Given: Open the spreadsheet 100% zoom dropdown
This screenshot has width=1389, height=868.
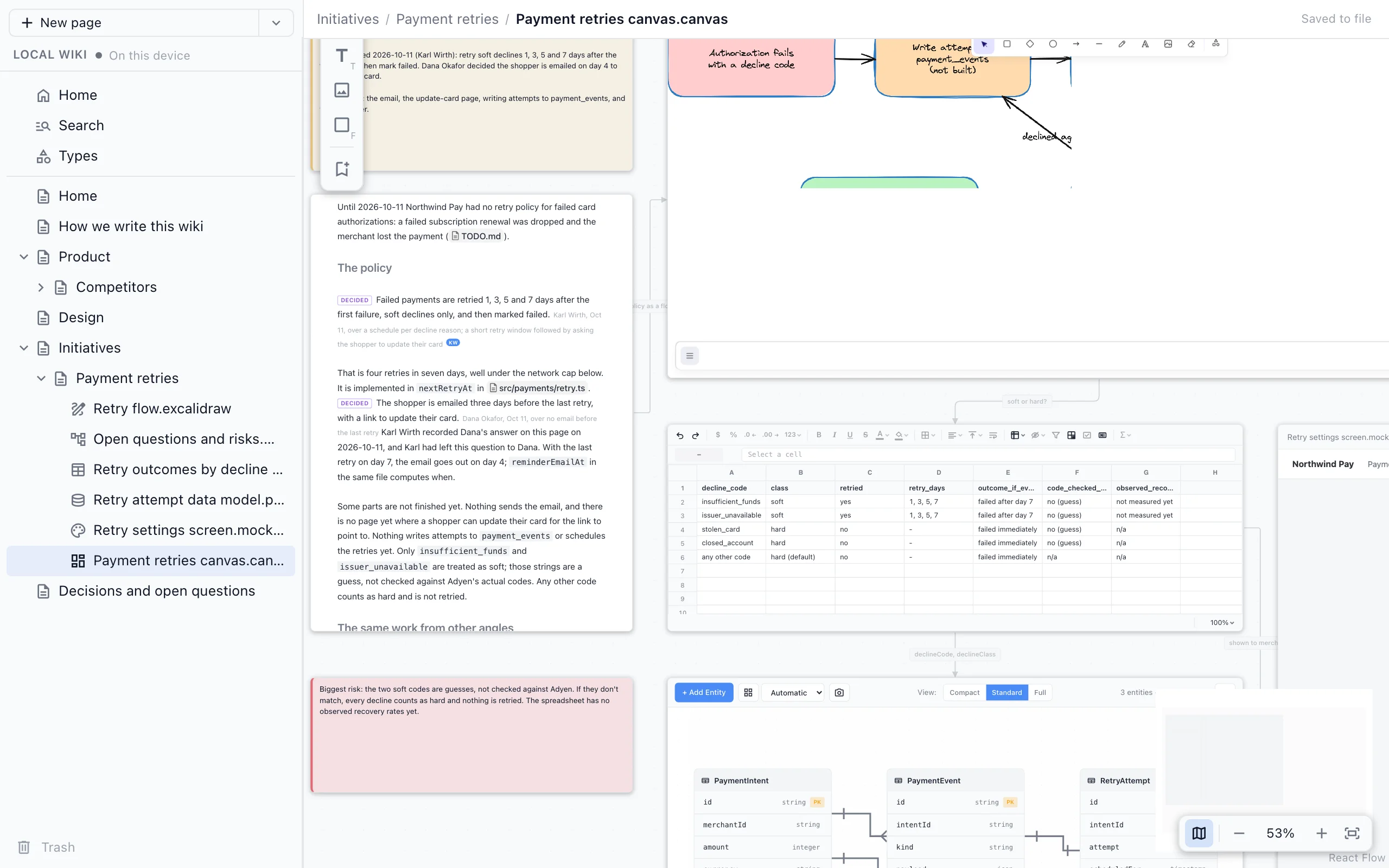Looking at the screenshot, I should (1222, 622).
